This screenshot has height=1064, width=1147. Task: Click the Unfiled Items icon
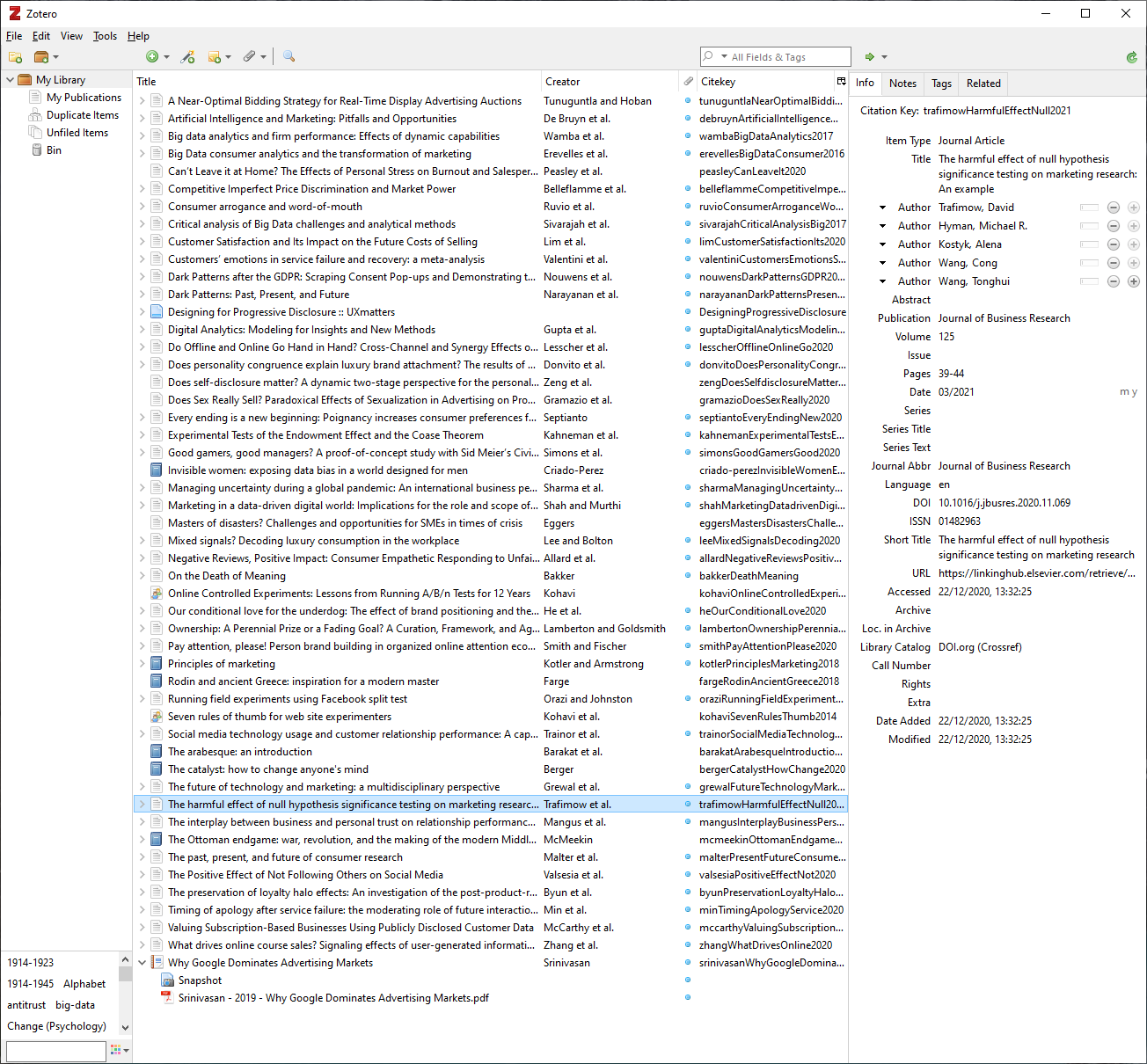pyautogui.click(x=35, y=133)
